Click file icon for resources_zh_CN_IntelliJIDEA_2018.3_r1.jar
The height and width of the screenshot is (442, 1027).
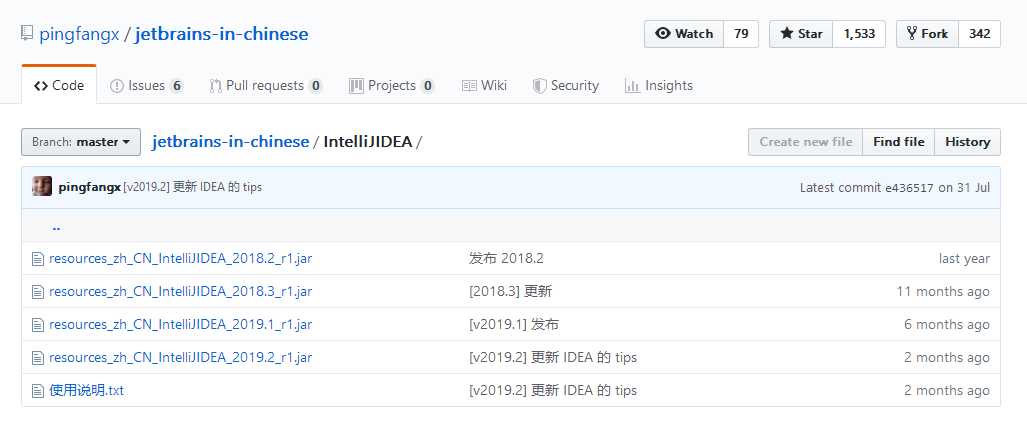tap(38, 291)
